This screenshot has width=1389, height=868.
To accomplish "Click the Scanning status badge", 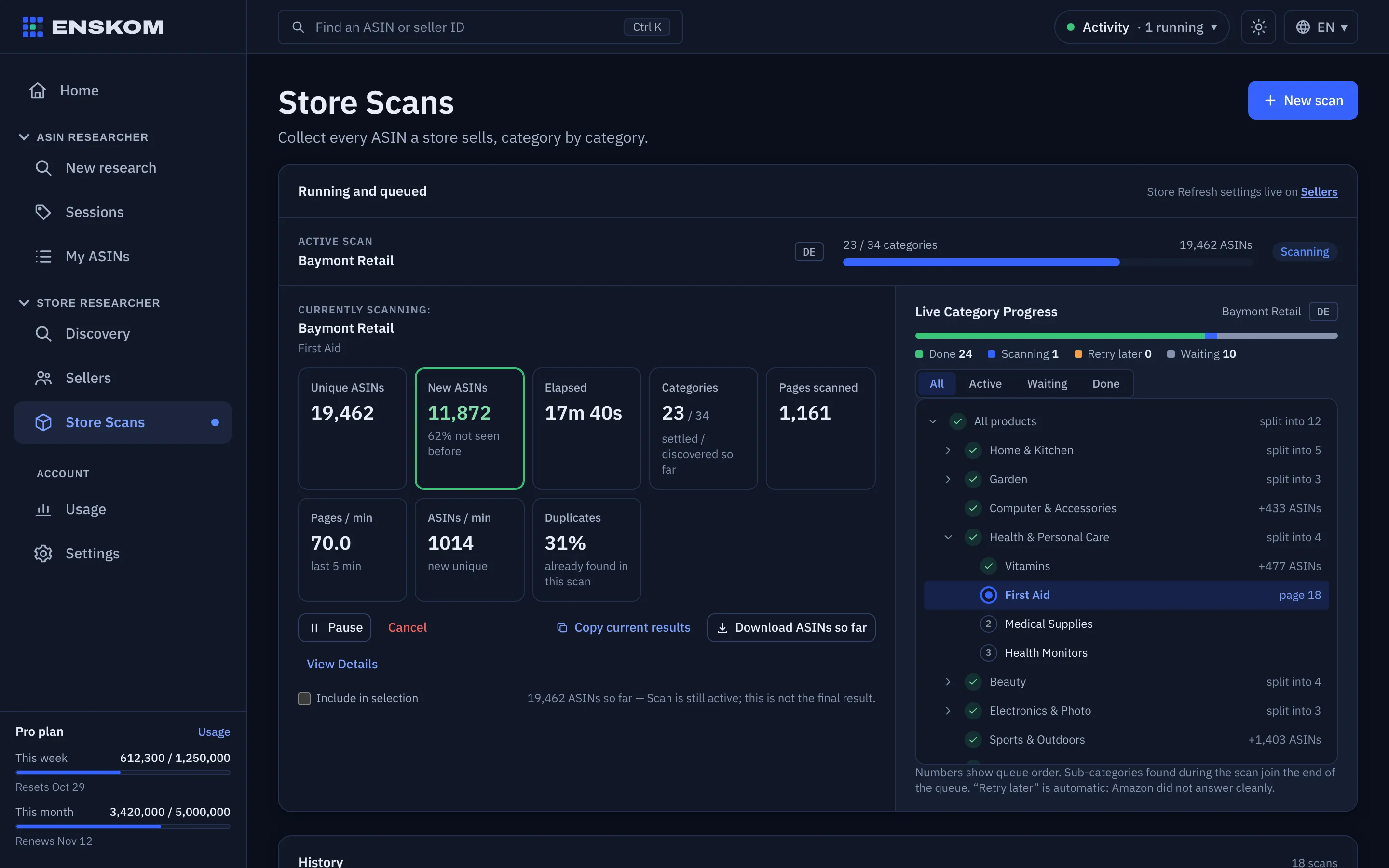I will click(x=1304, y=251).
